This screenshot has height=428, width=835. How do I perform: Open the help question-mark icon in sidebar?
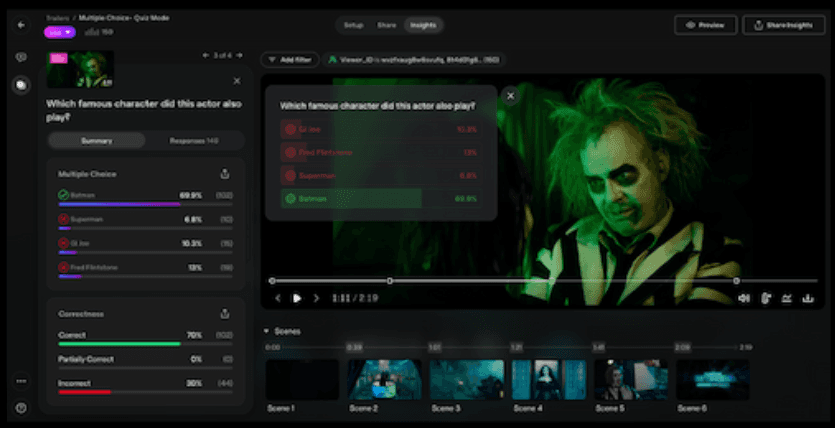tap(21, 408)
